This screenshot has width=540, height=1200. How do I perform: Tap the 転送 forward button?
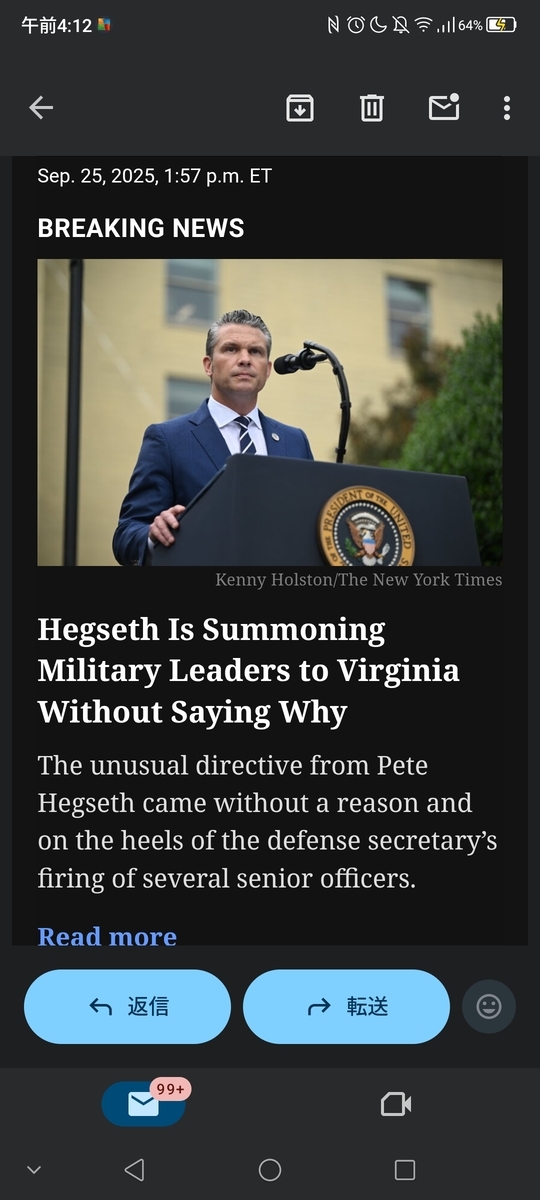[x=346, y=1006]
